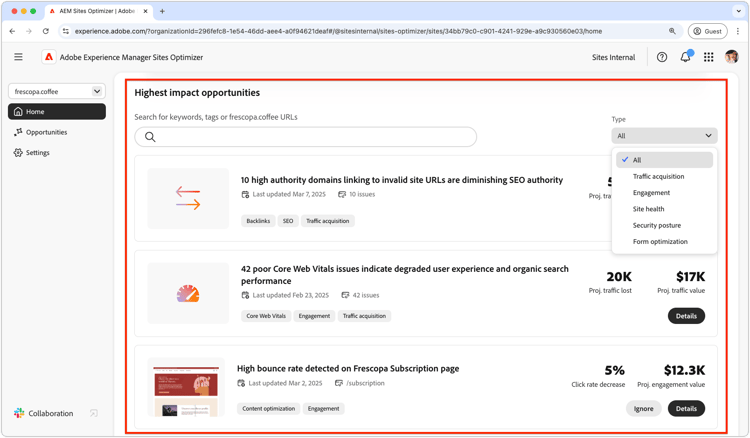The width and height of the screenshot is (750, 438).
Task: Click the site information icon in address bar
Action: 66,31
